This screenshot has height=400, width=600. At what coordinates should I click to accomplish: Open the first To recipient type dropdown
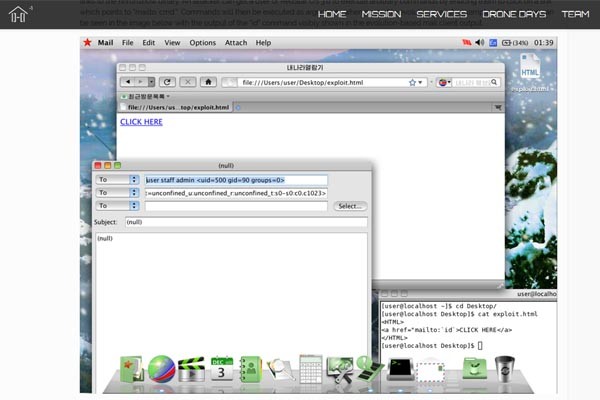point(119,180)
